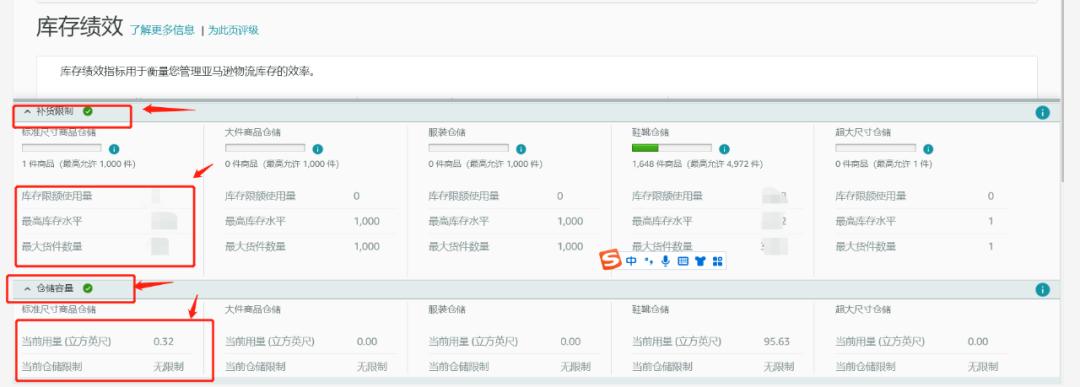Viewport: 1080px width, 387px height.
Task: Open the Sogou toolbox grid icon
Action: tap(717, 261)
